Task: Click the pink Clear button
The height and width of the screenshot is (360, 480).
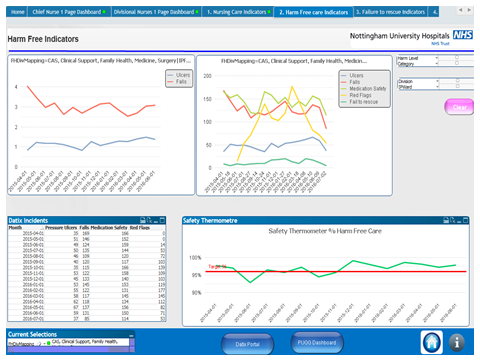Action: point(459,107)
